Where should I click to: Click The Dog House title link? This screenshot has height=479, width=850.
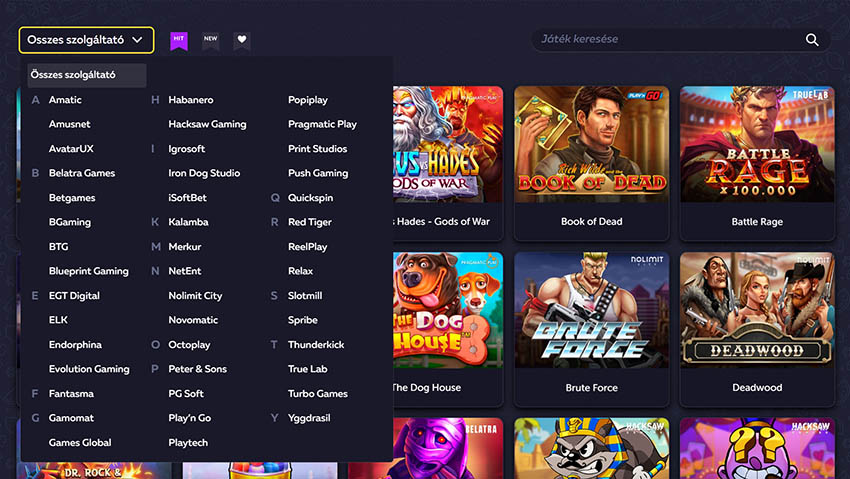pos(427,388)
